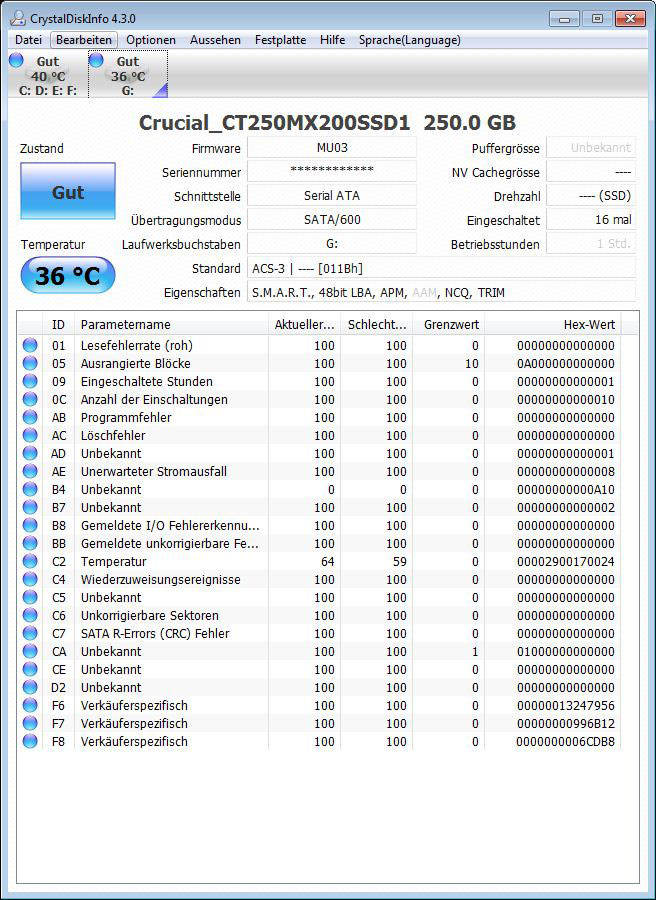The image size is (656, 900).
Task: Click the status orb in row F8
Action: 30,741
